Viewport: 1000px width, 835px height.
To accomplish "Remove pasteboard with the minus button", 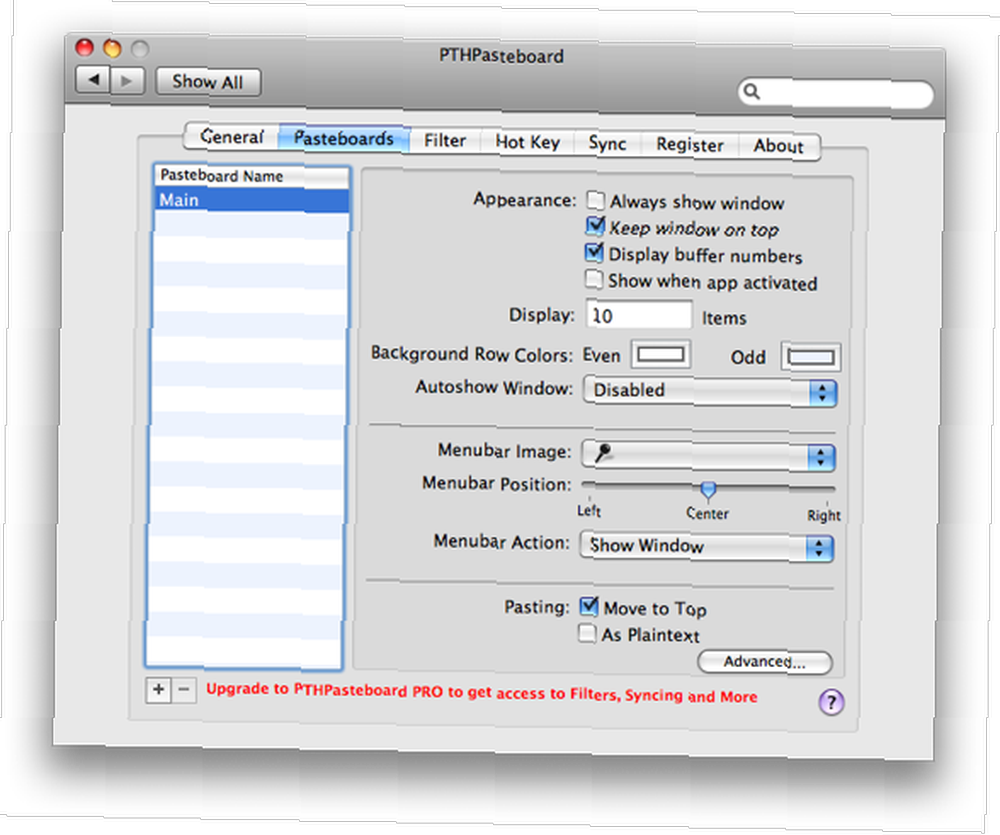I will (x=184, y=690).
